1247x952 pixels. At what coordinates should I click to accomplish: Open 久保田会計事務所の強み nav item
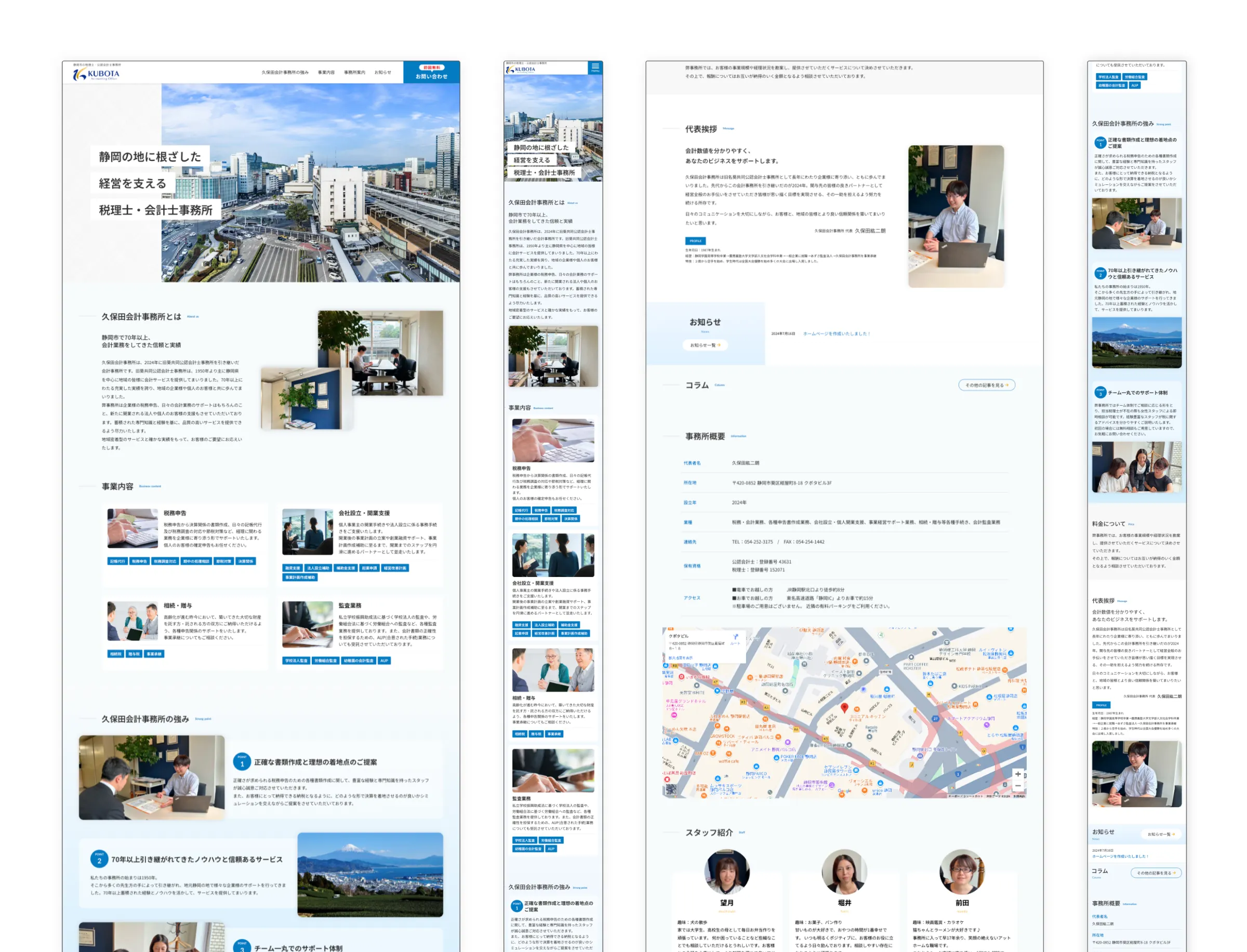285,73
